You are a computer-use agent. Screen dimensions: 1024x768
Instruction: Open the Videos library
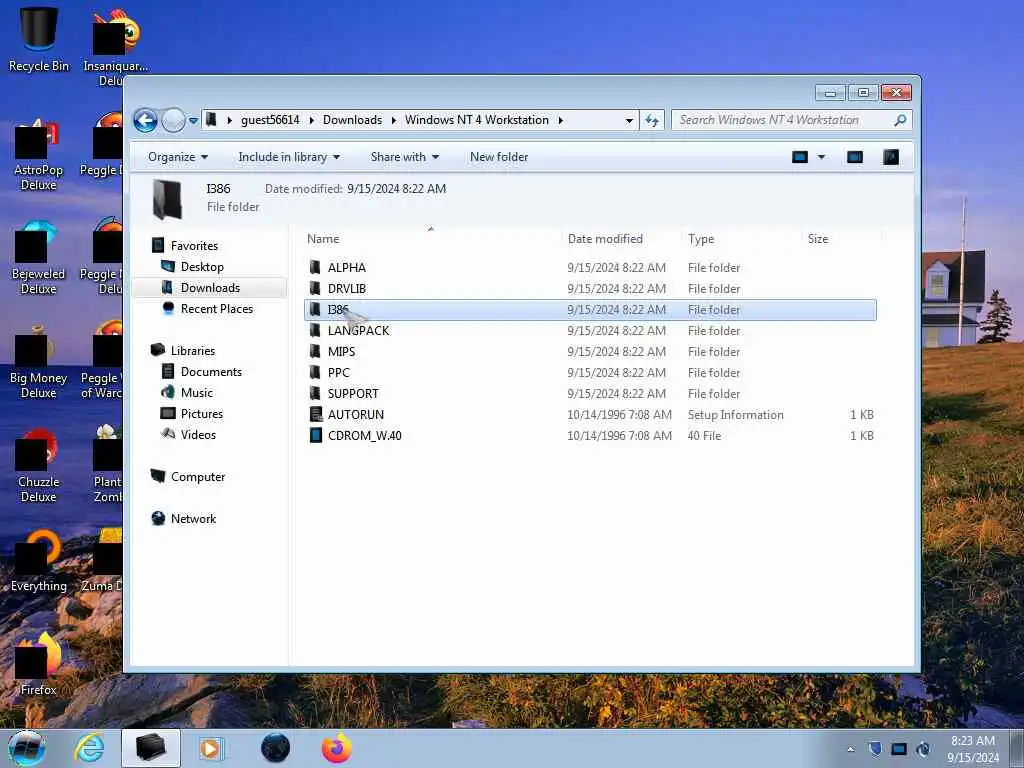[x=198, y=434]
